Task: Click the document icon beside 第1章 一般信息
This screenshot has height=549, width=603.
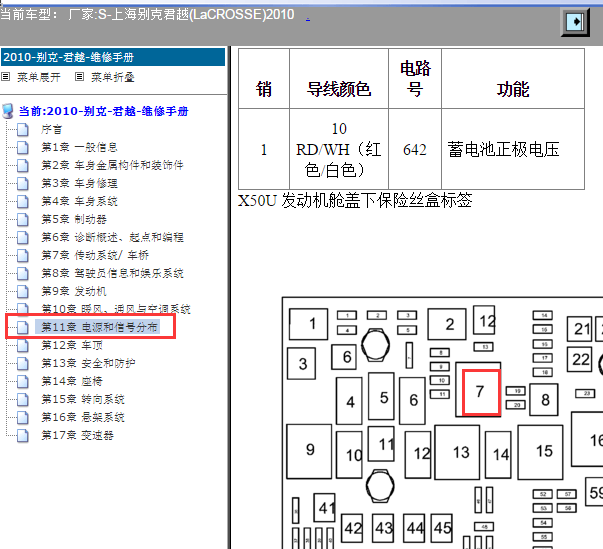Action: coord(23,148)
